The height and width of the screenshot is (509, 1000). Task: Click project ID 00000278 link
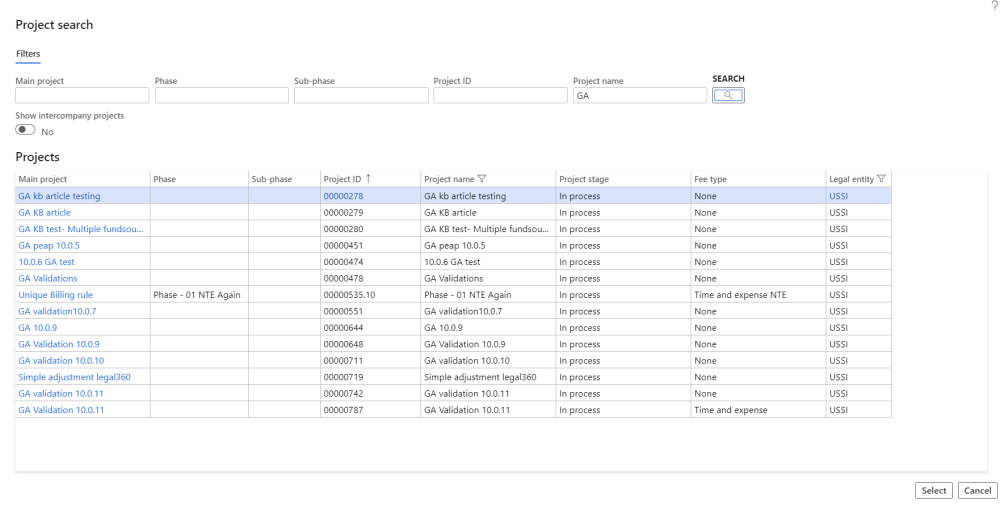342,196
